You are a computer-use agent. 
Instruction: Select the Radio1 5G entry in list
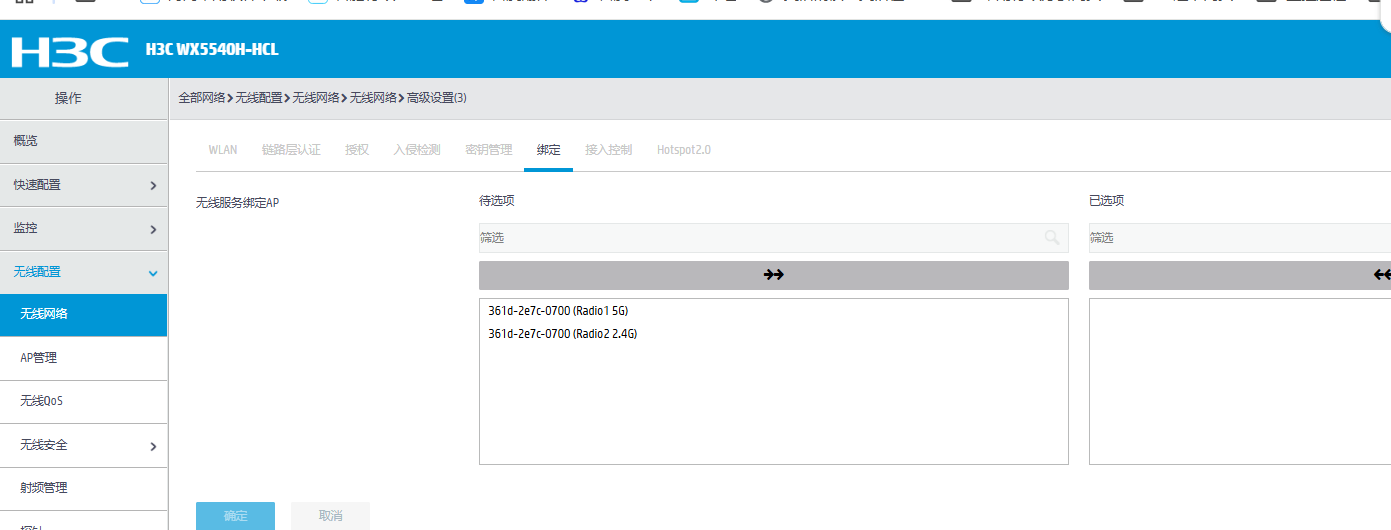(x=558, y=311)
